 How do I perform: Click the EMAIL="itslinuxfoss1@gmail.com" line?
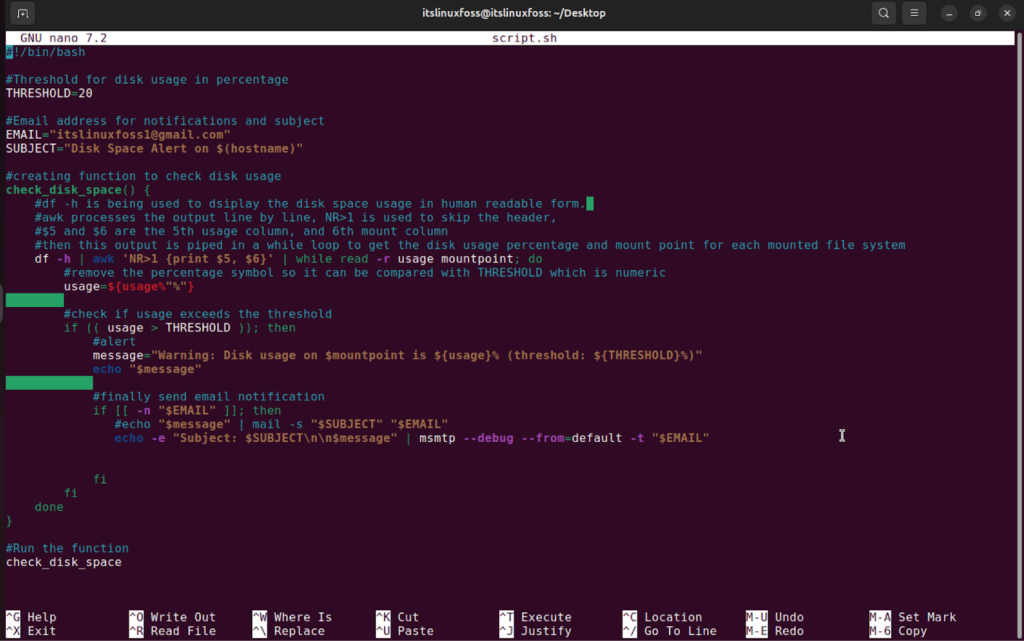118,134
